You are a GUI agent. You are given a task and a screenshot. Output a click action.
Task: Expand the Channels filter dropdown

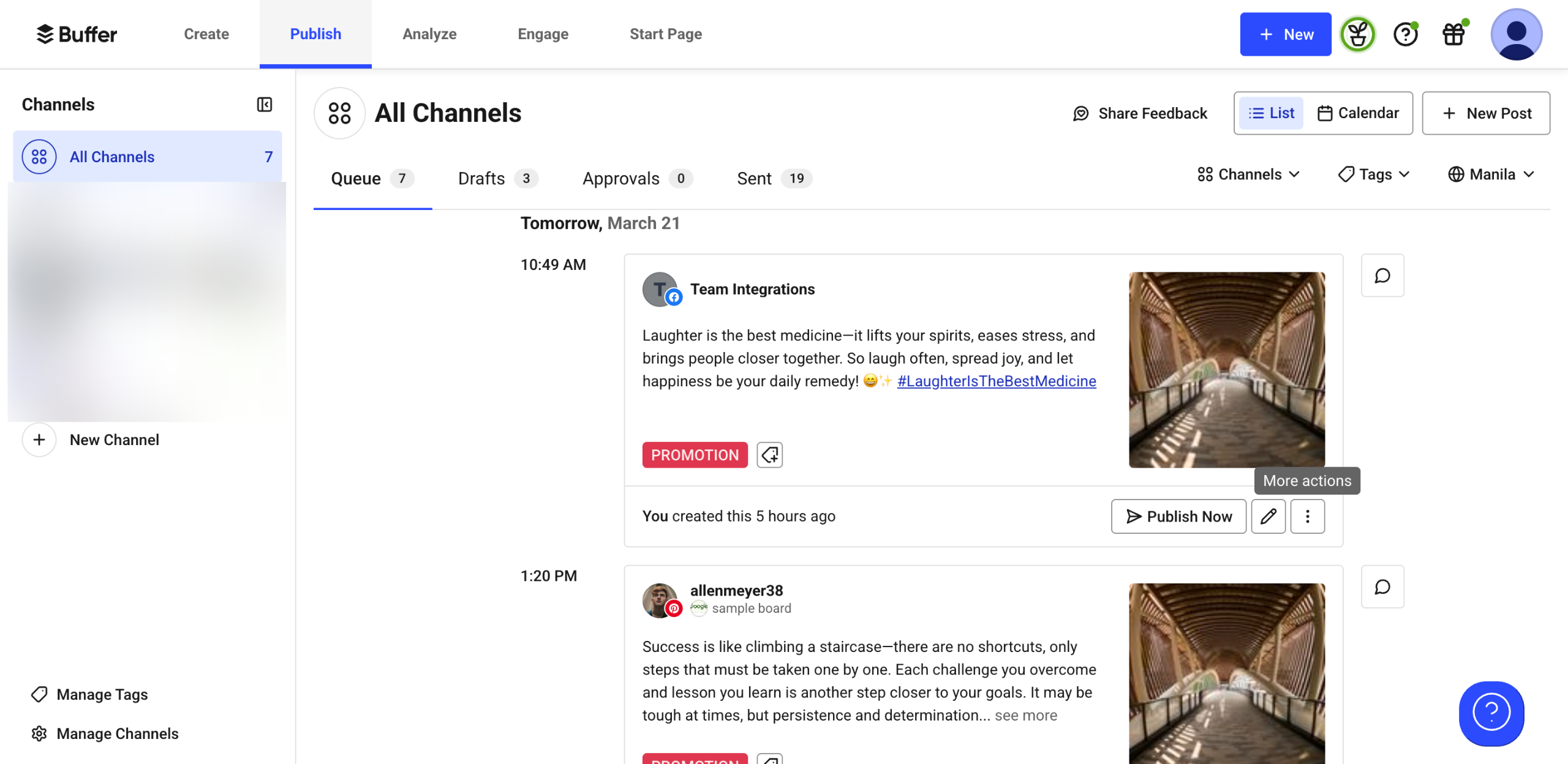pos(1248,174)
